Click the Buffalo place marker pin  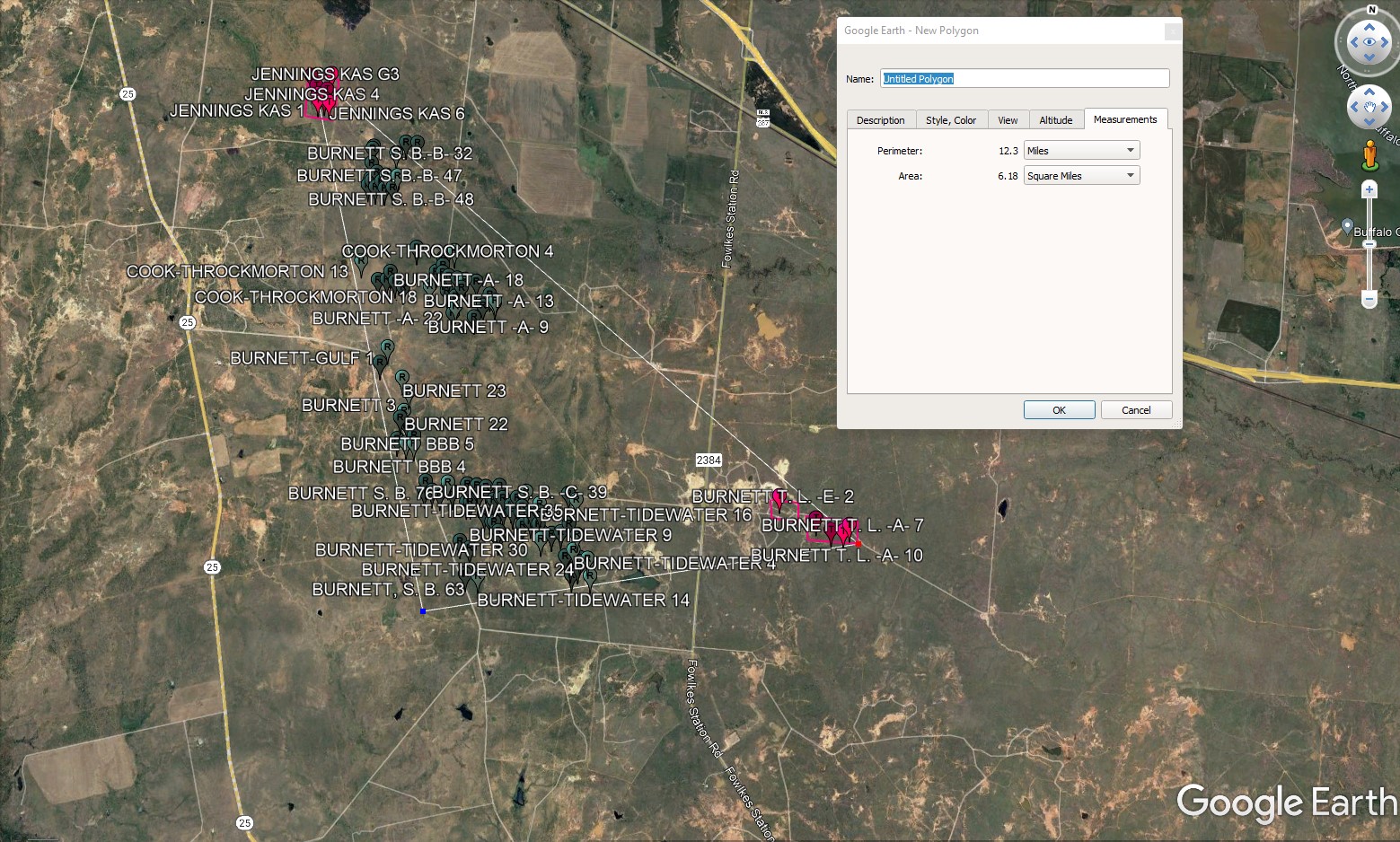[1347, 226]
